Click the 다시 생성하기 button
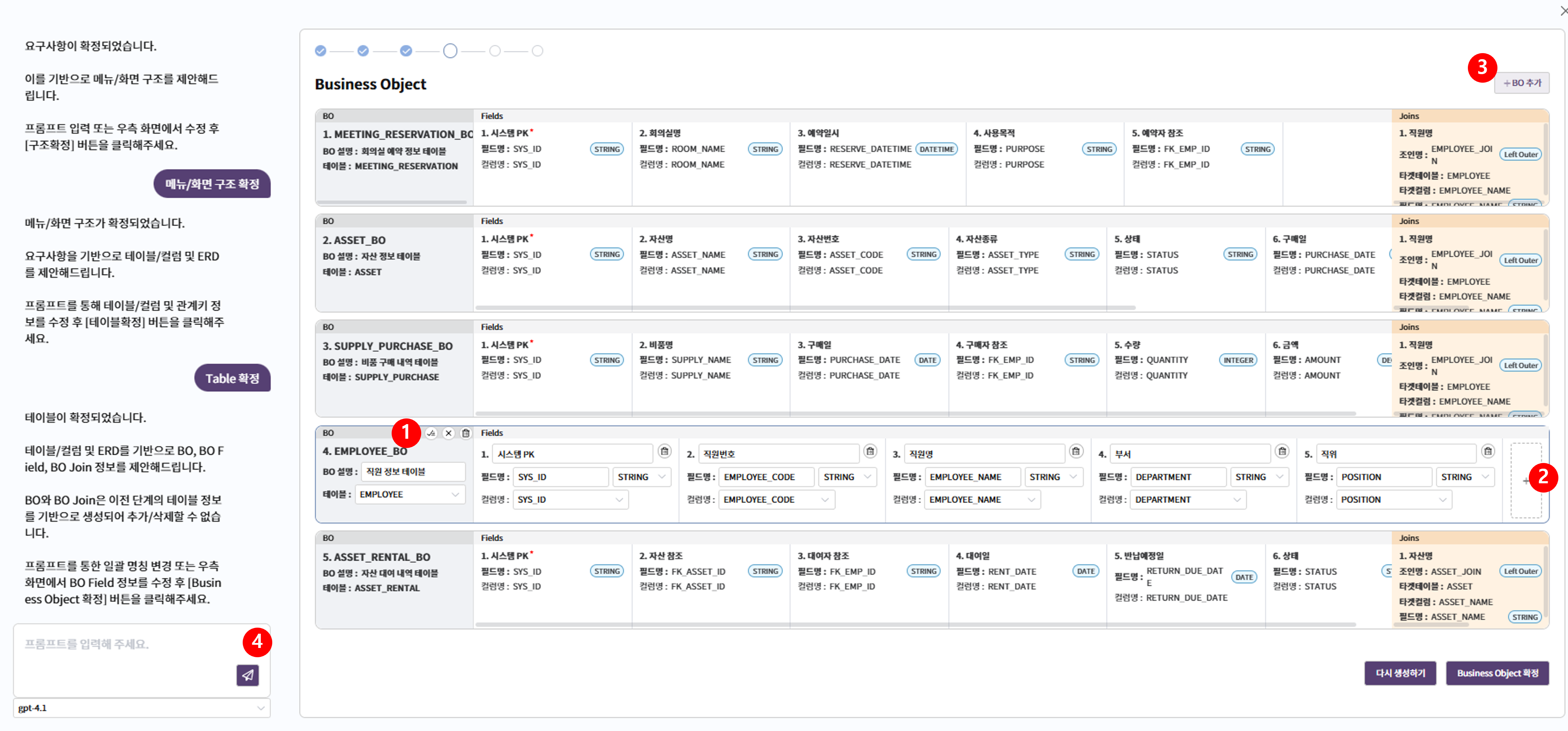Screen dimensions: 1568x731 click(1400, 673)
